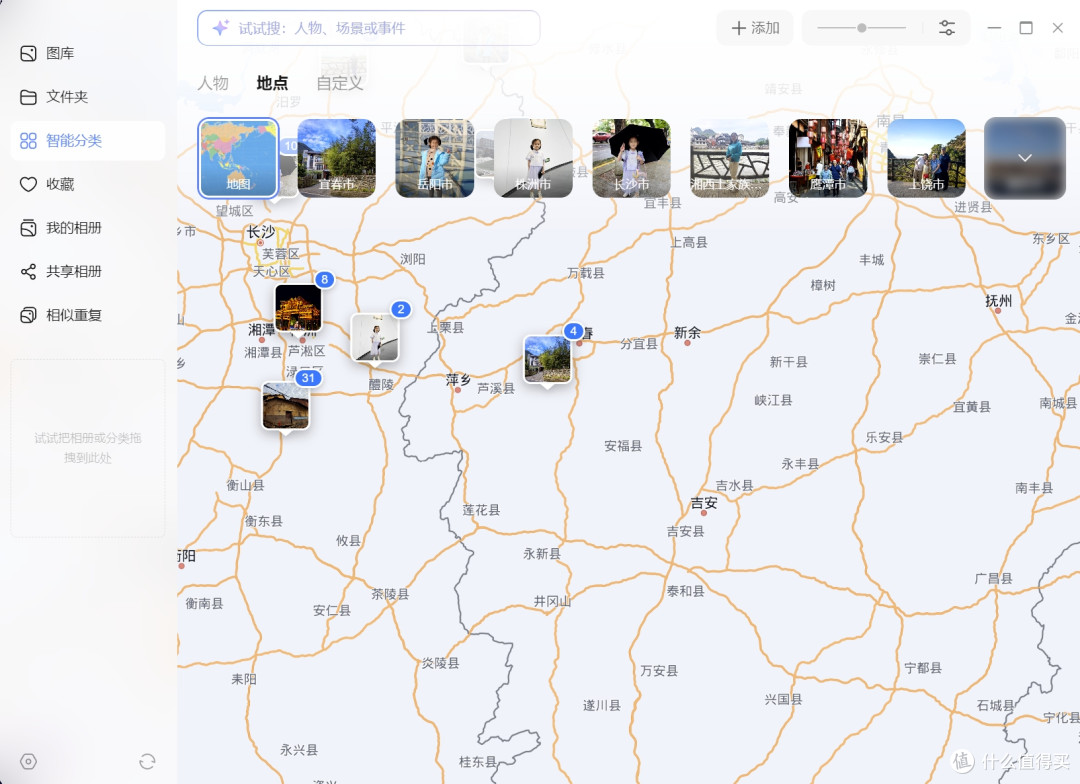This screenshot has width=1080, height=784.
Task: Click the 茶陵县 label on map
Action: pos(391,594)
